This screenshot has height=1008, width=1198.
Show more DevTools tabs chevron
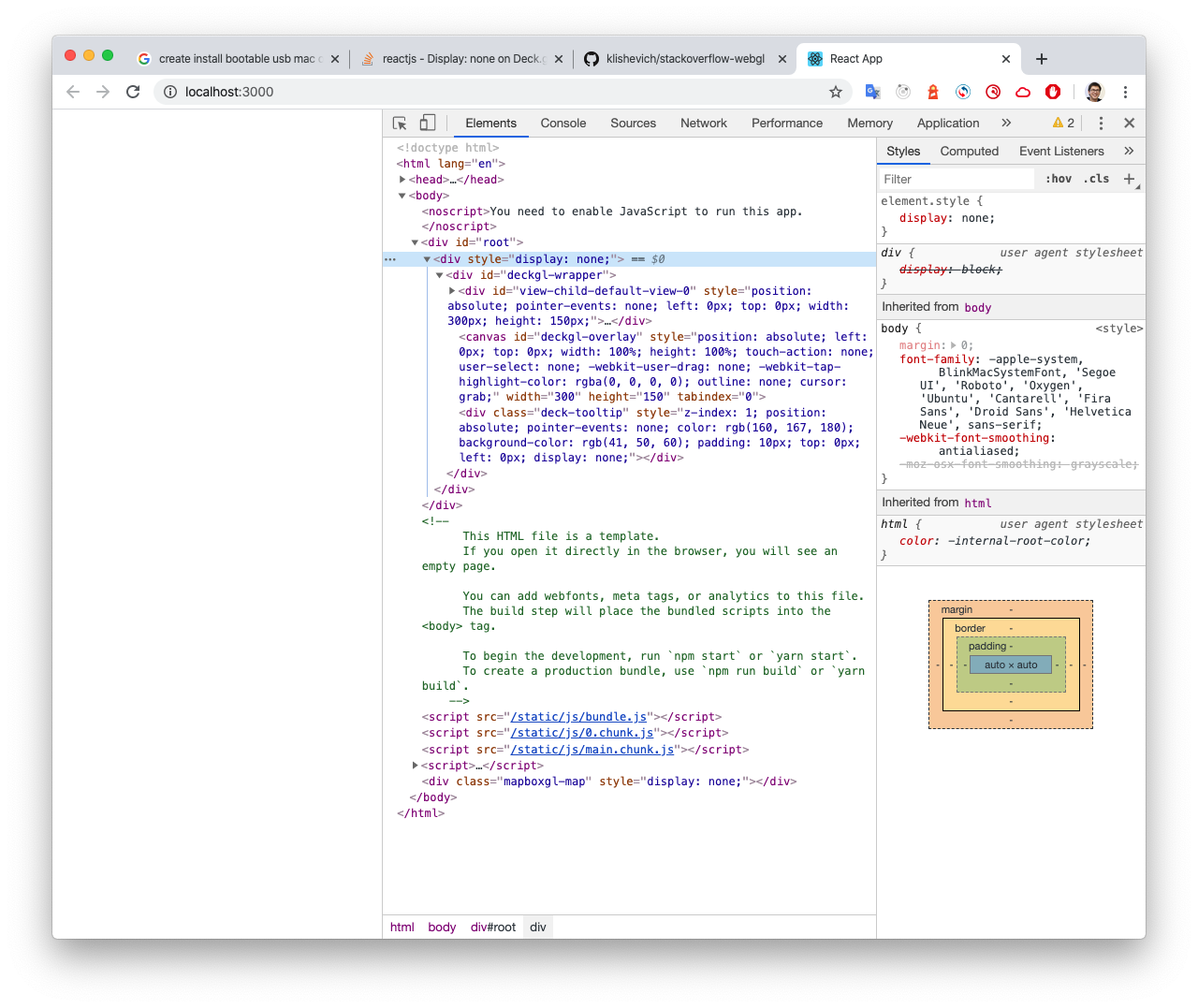1006,123
